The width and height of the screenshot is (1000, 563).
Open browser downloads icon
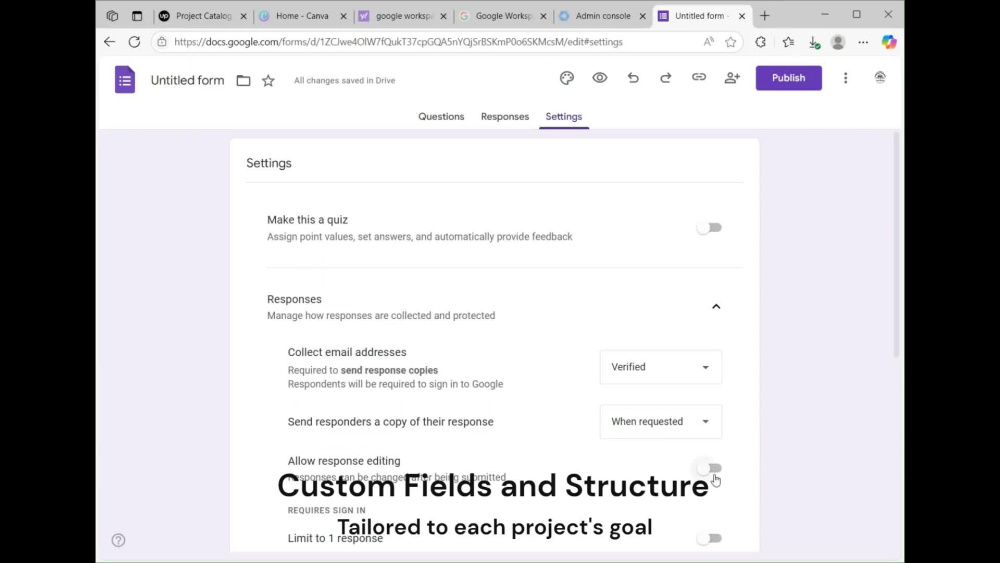pyautogui.click(x=814, y=42)
